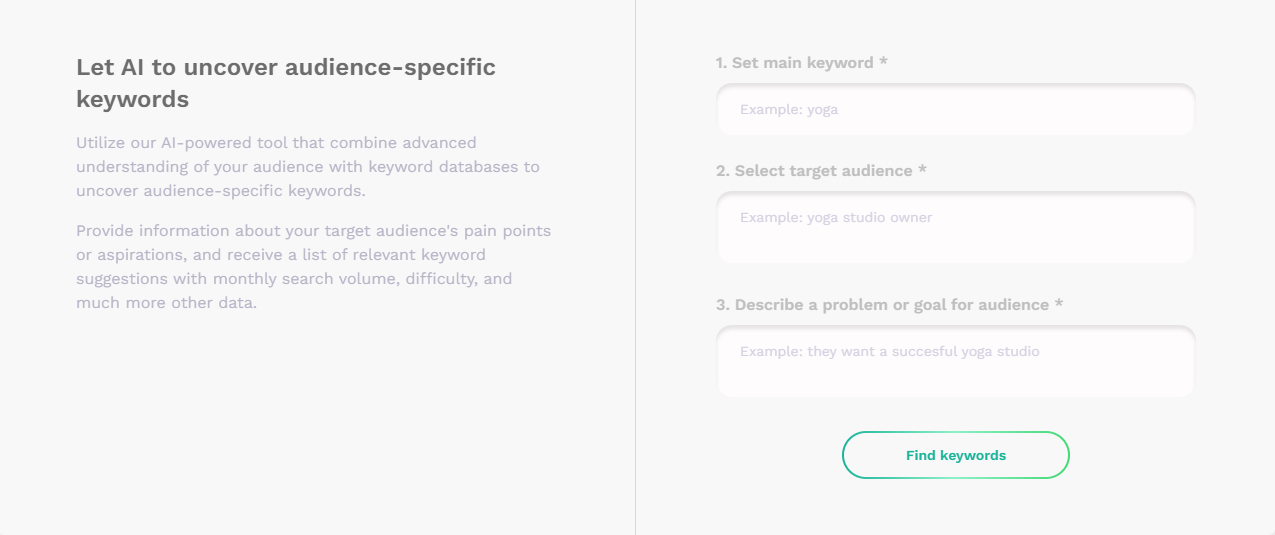Click the "3. Describe a problem or goal" label
Image resolution: width=1275 pixels, height=535 pixels.
pyautogui.click(x=882, y=305)
